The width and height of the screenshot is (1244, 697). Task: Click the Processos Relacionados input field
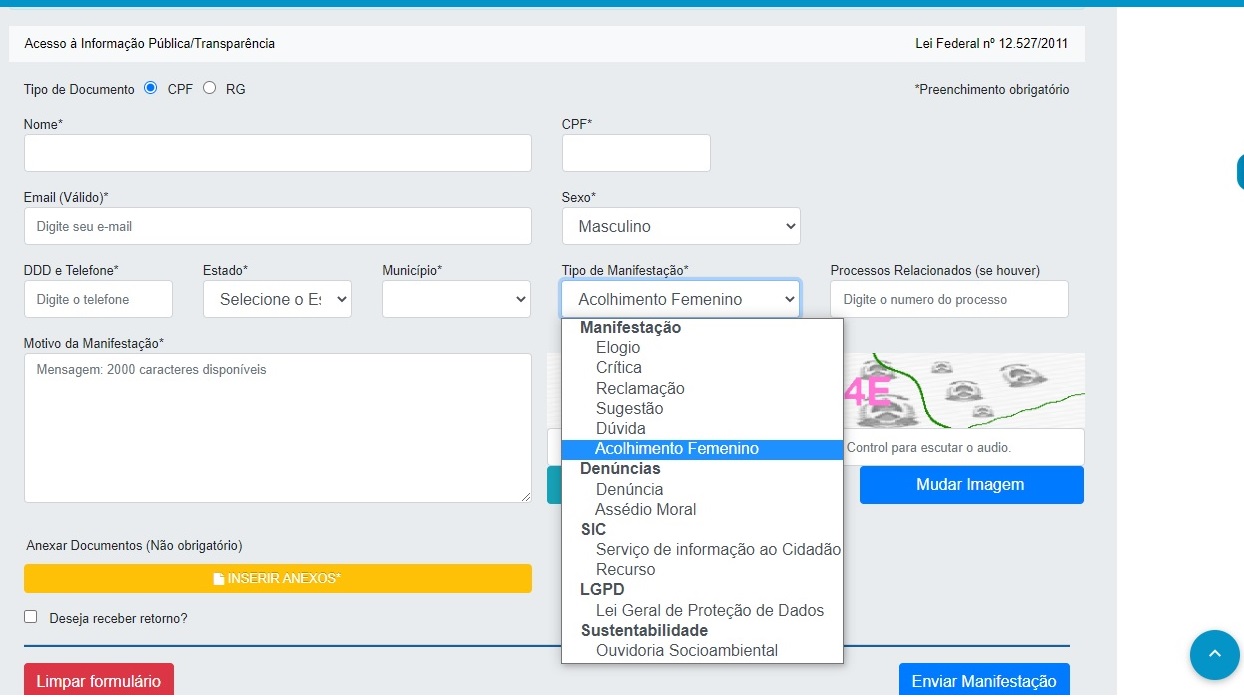[x=948, y=299]
